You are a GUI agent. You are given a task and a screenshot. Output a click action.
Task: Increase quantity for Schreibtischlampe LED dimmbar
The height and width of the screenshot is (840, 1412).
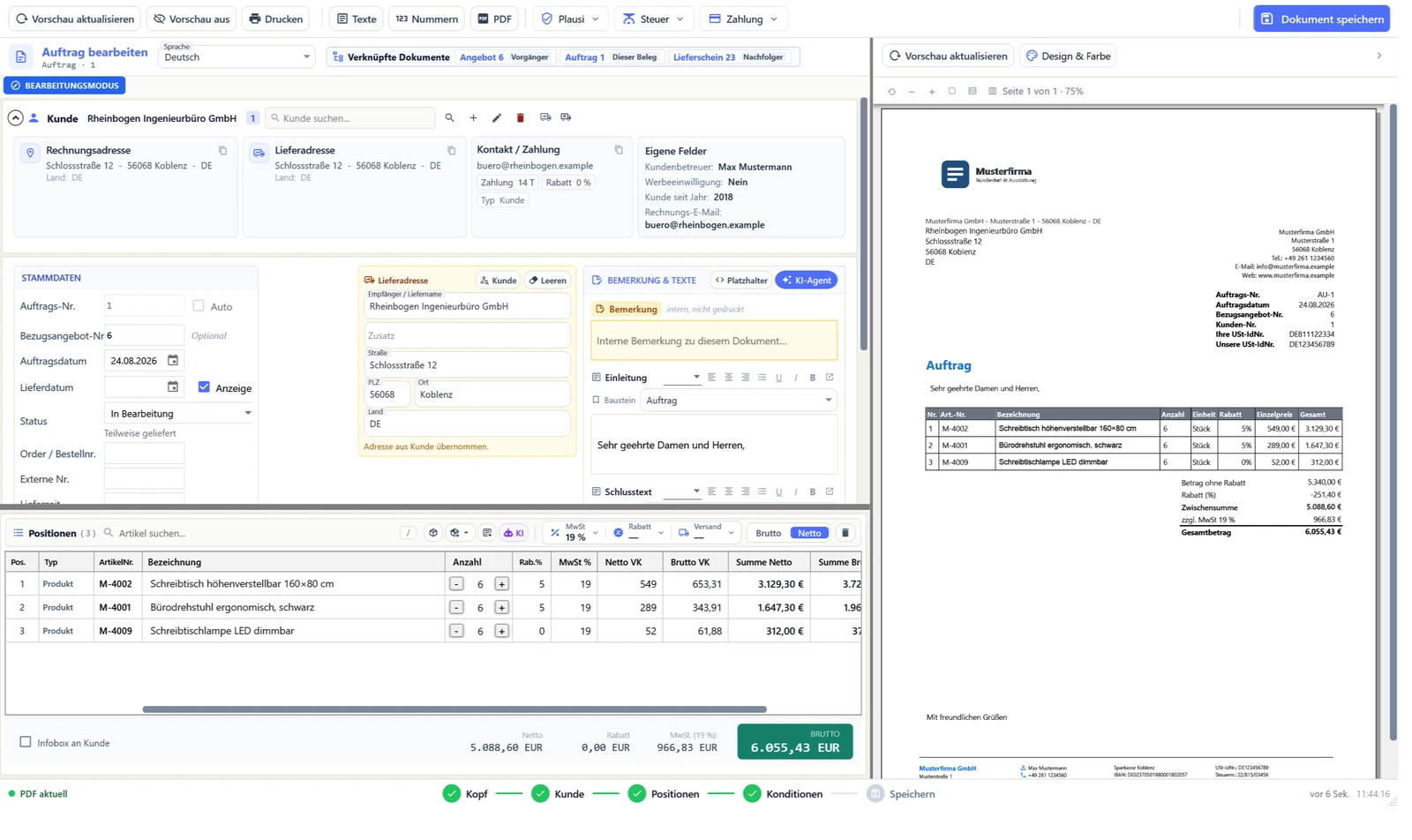coord(502,631)
